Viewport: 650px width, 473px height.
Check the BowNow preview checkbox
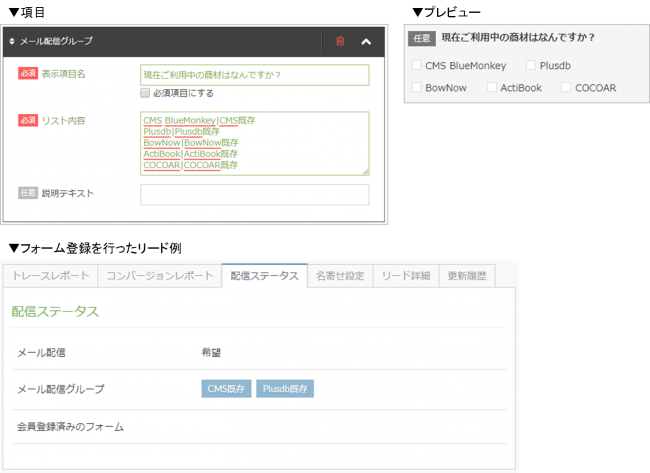tap(416, 87)
